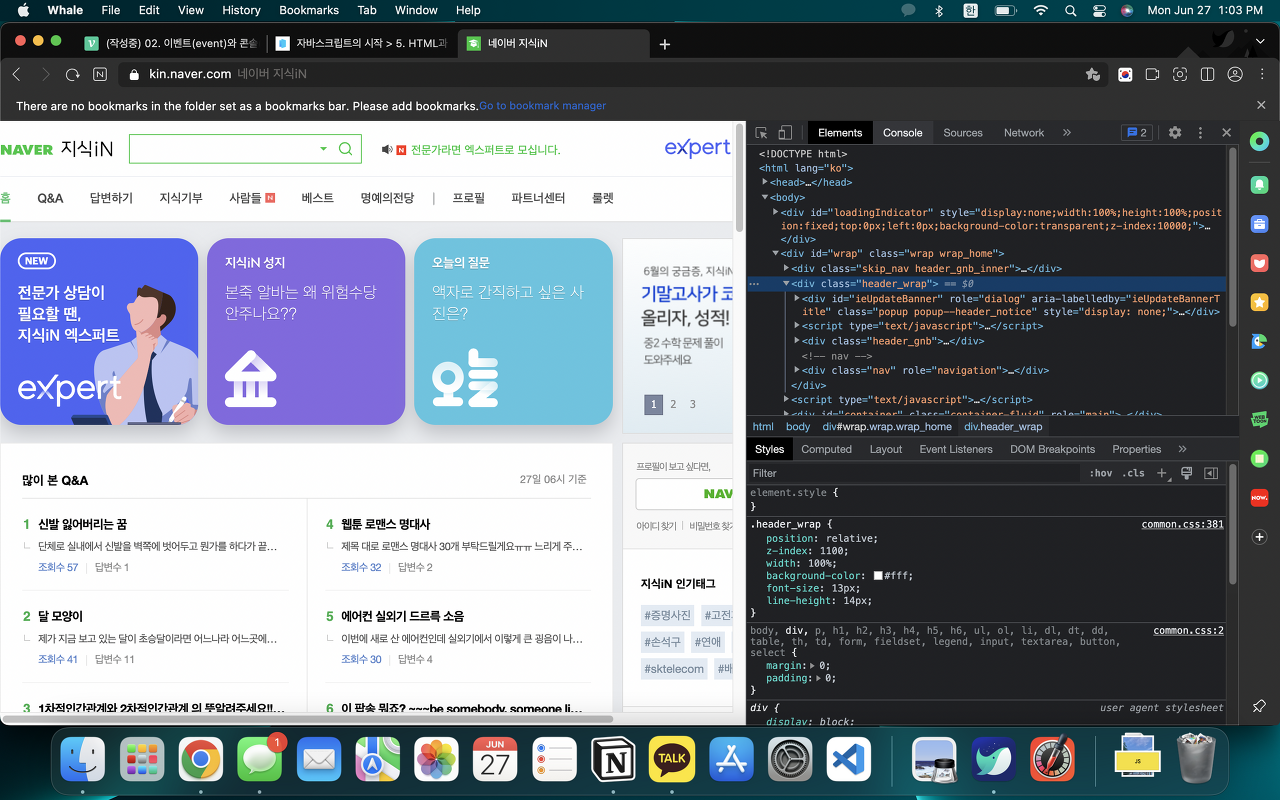Screen dimensions: 1280x800
Task: Switch to the Network tab in DevTools
Action: 1024,132
